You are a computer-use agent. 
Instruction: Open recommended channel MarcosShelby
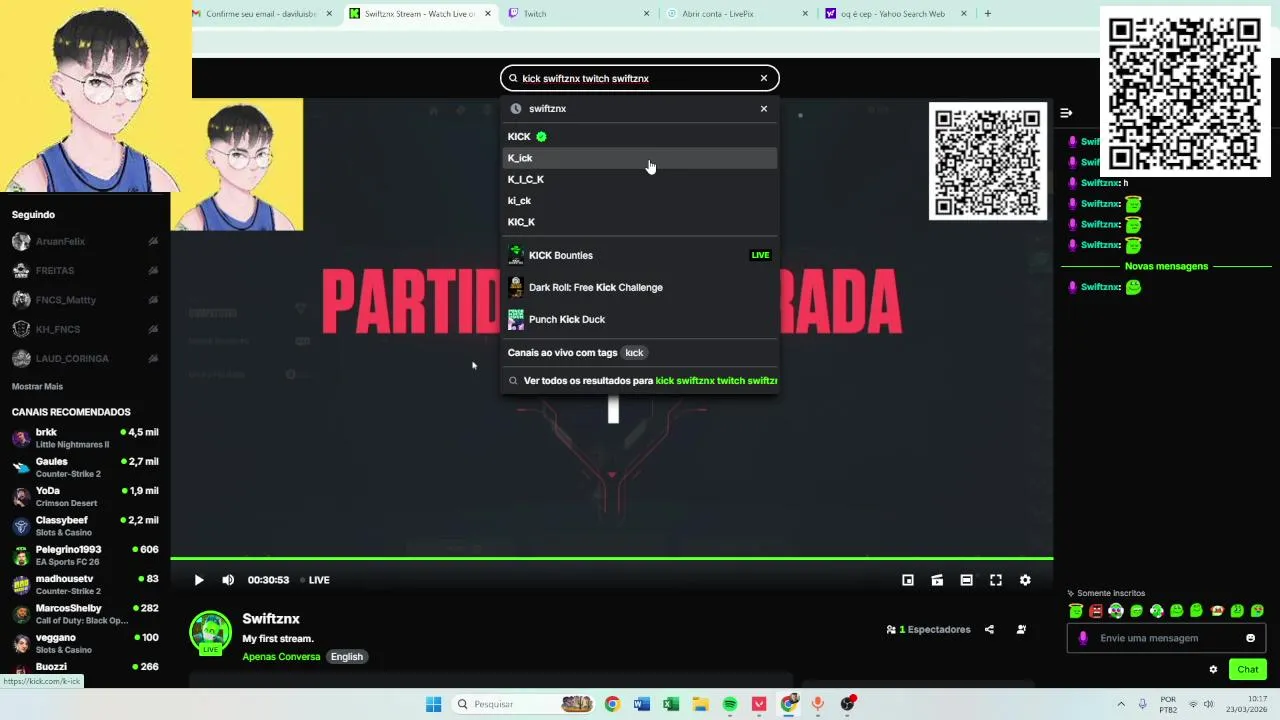pos(85,614)
